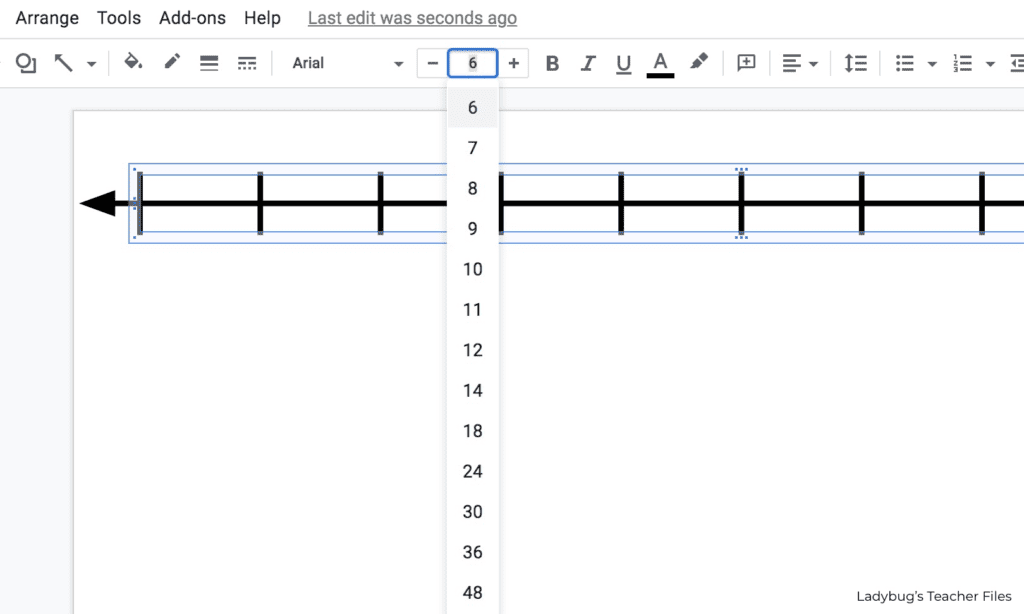The height and width of the screenshot is (614, 1024).
Task: Expand the bulleted list dropdown arrow
Action: pyautogui.click(x=932, y=64)
